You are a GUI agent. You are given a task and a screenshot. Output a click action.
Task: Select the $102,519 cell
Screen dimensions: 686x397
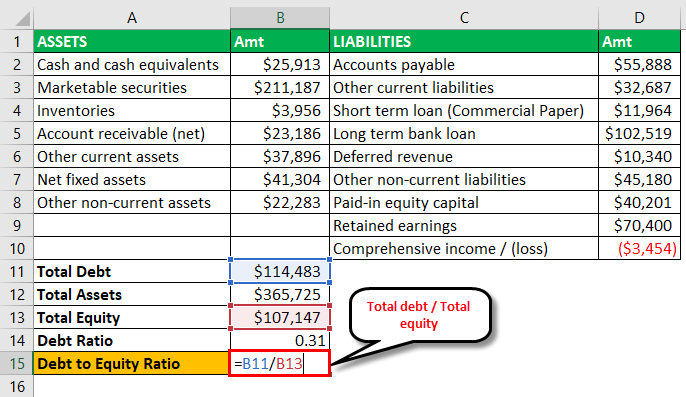[x=639, y=134]
